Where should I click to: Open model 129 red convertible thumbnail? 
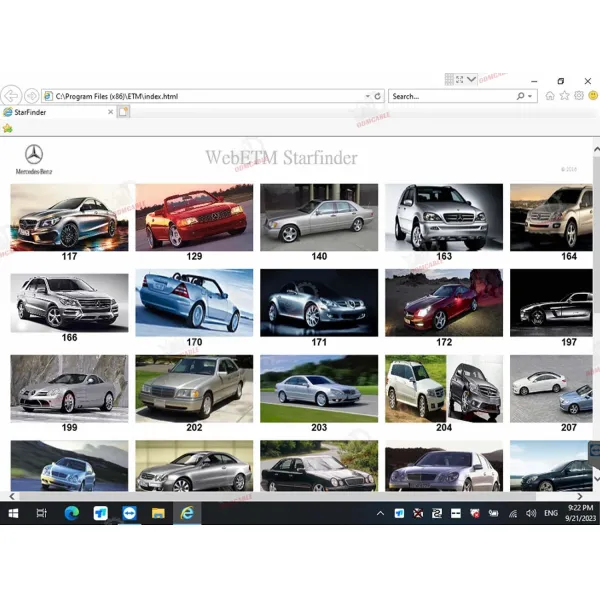[x=194, y=217]
